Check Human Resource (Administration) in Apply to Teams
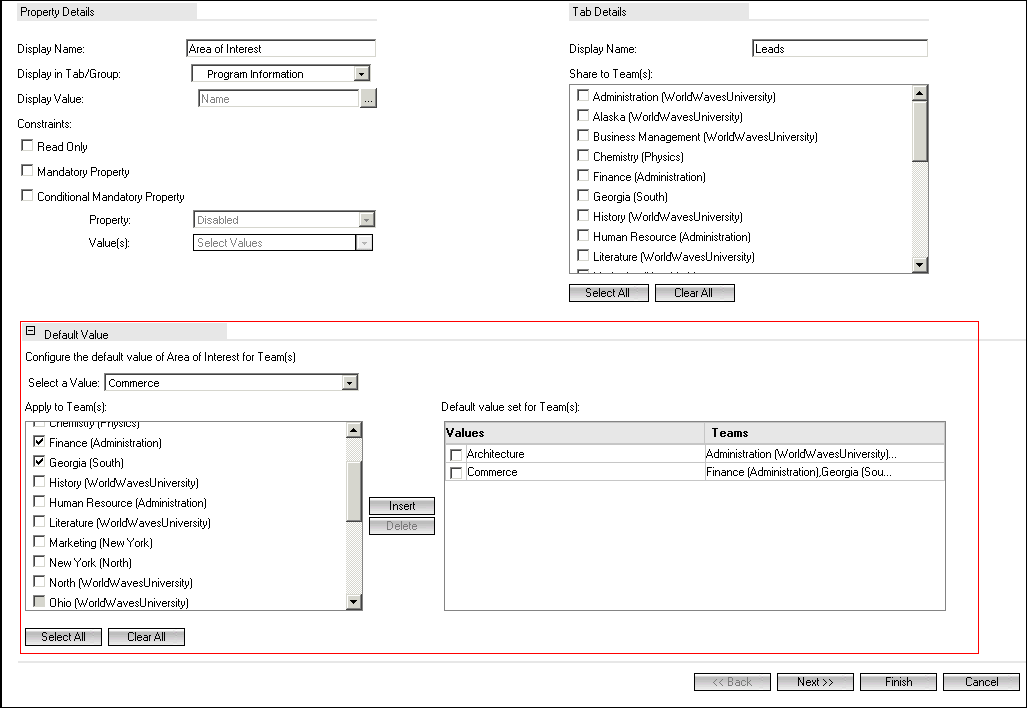The width and height of the screenshot is (1027, 708). [x=39, y=501]
